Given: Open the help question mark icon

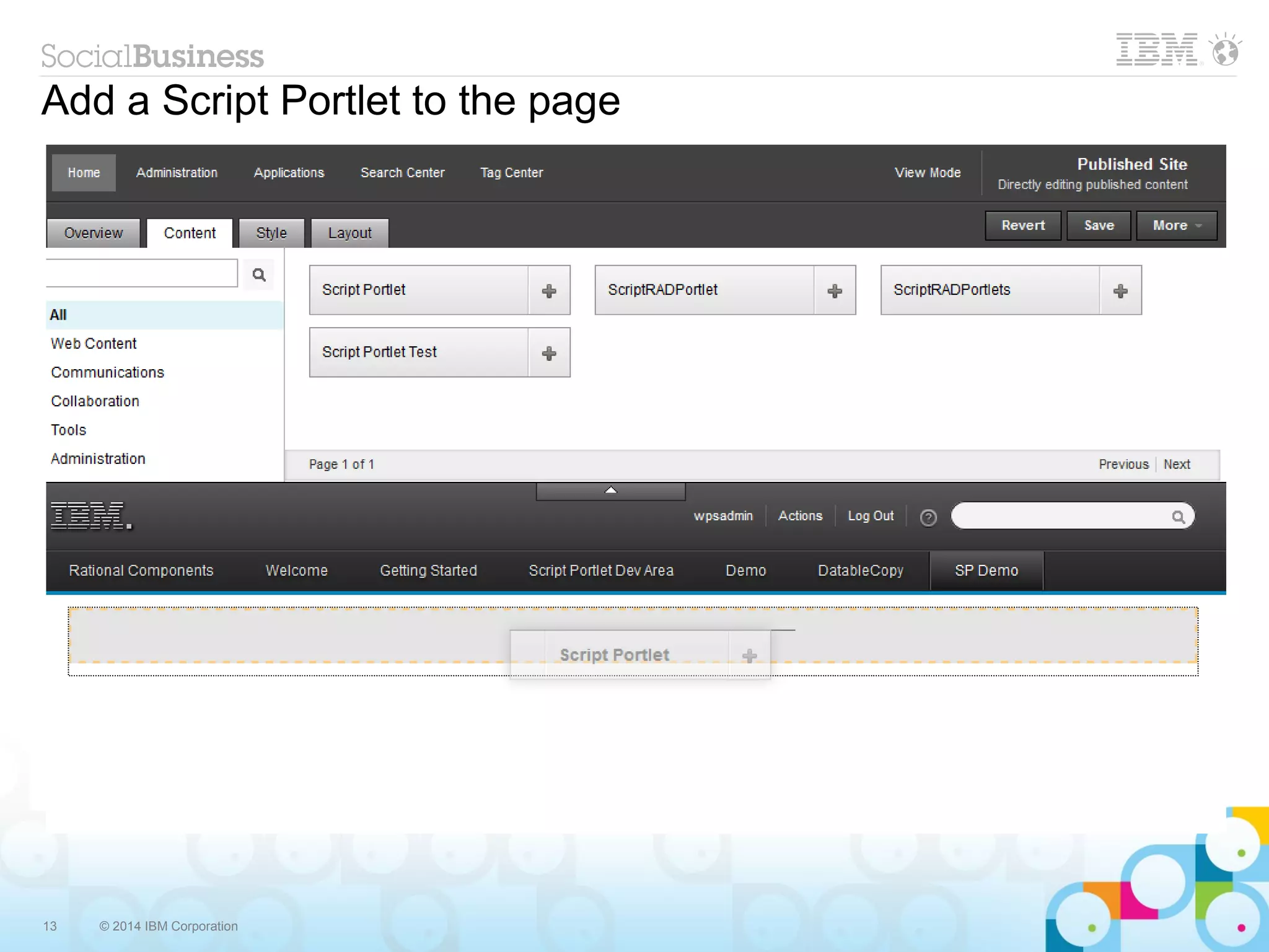Looking at the screenshot, I should pos(928,517).
